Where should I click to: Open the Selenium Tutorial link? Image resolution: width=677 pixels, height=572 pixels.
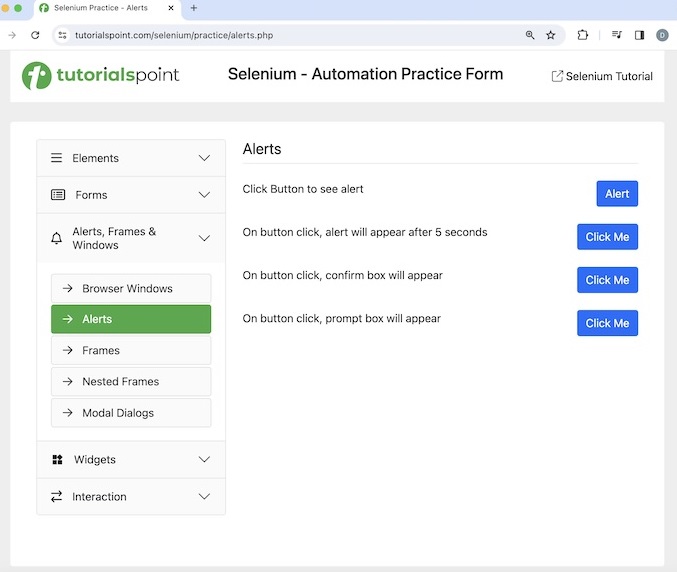coord(602,76)
